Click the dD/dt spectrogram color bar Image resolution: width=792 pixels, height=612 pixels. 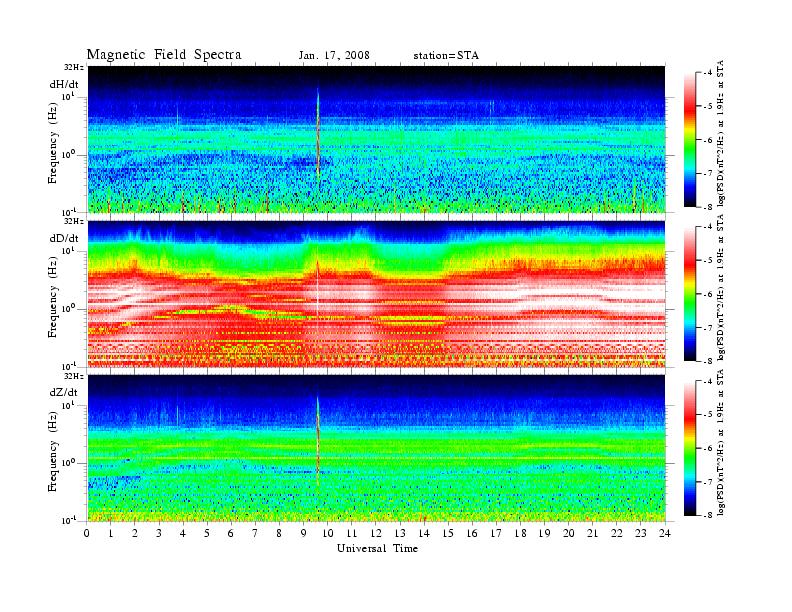(690, 294)
